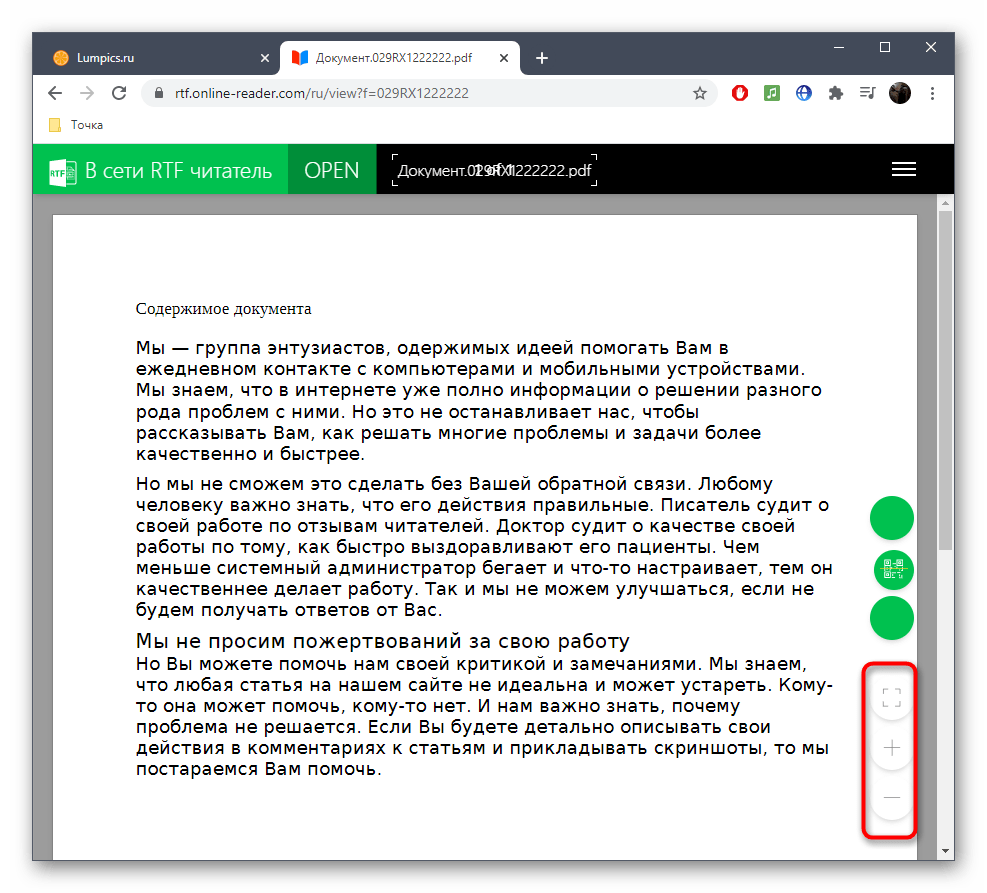
Task: Bookmark this page with the star icon
Action: [x=700, y=93]
